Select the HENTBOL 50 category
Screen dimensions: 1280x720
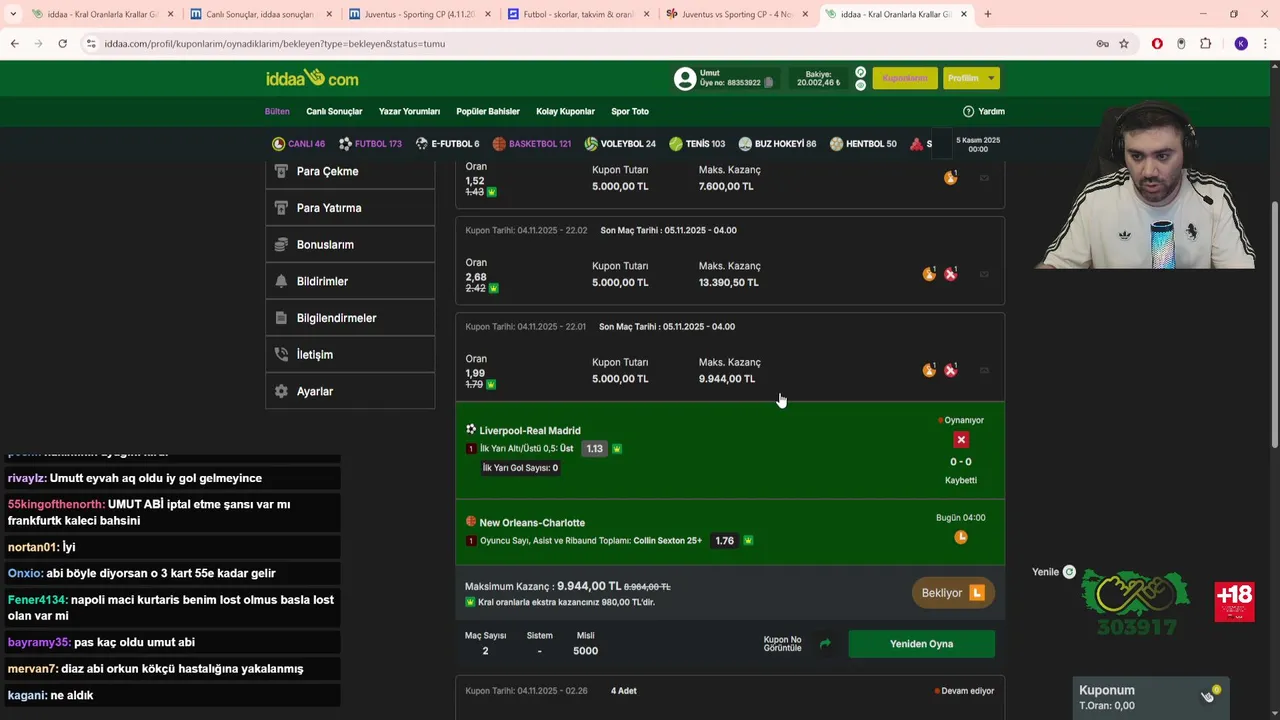click(863, 144)
